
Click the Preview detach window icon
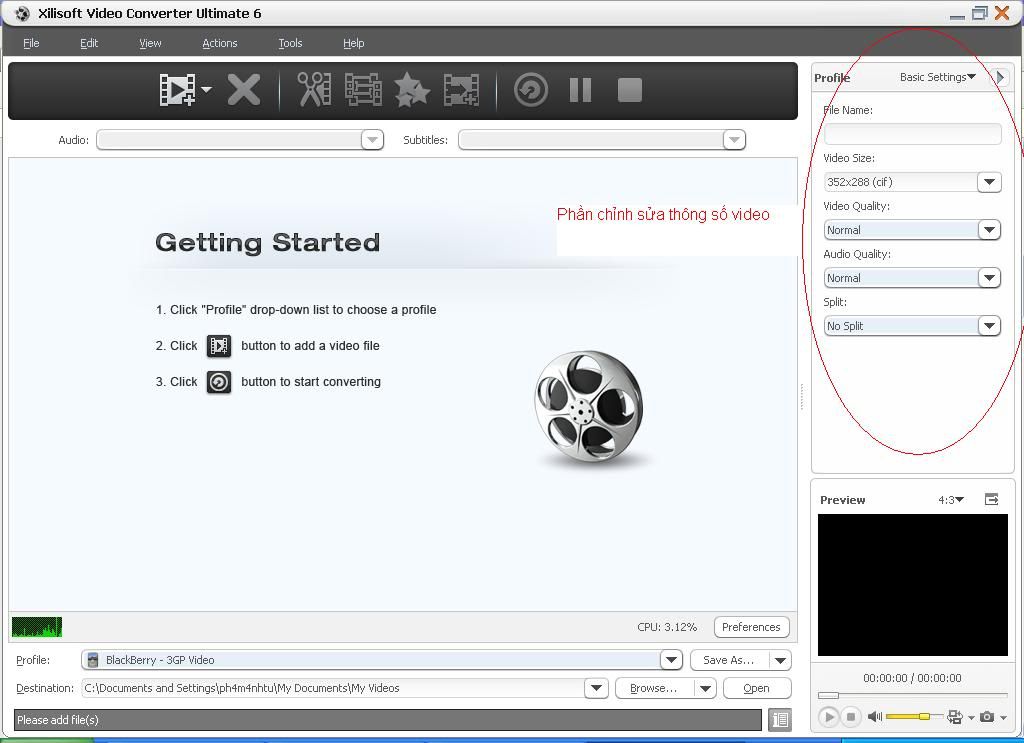pos(991,499)
